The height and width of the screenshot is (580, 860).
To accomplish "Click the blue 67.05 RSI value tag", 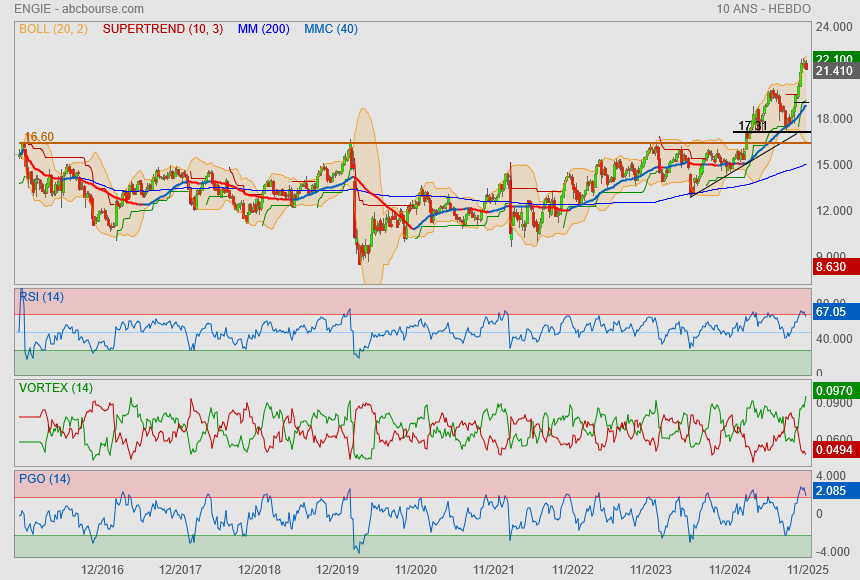I will (832, 312).
